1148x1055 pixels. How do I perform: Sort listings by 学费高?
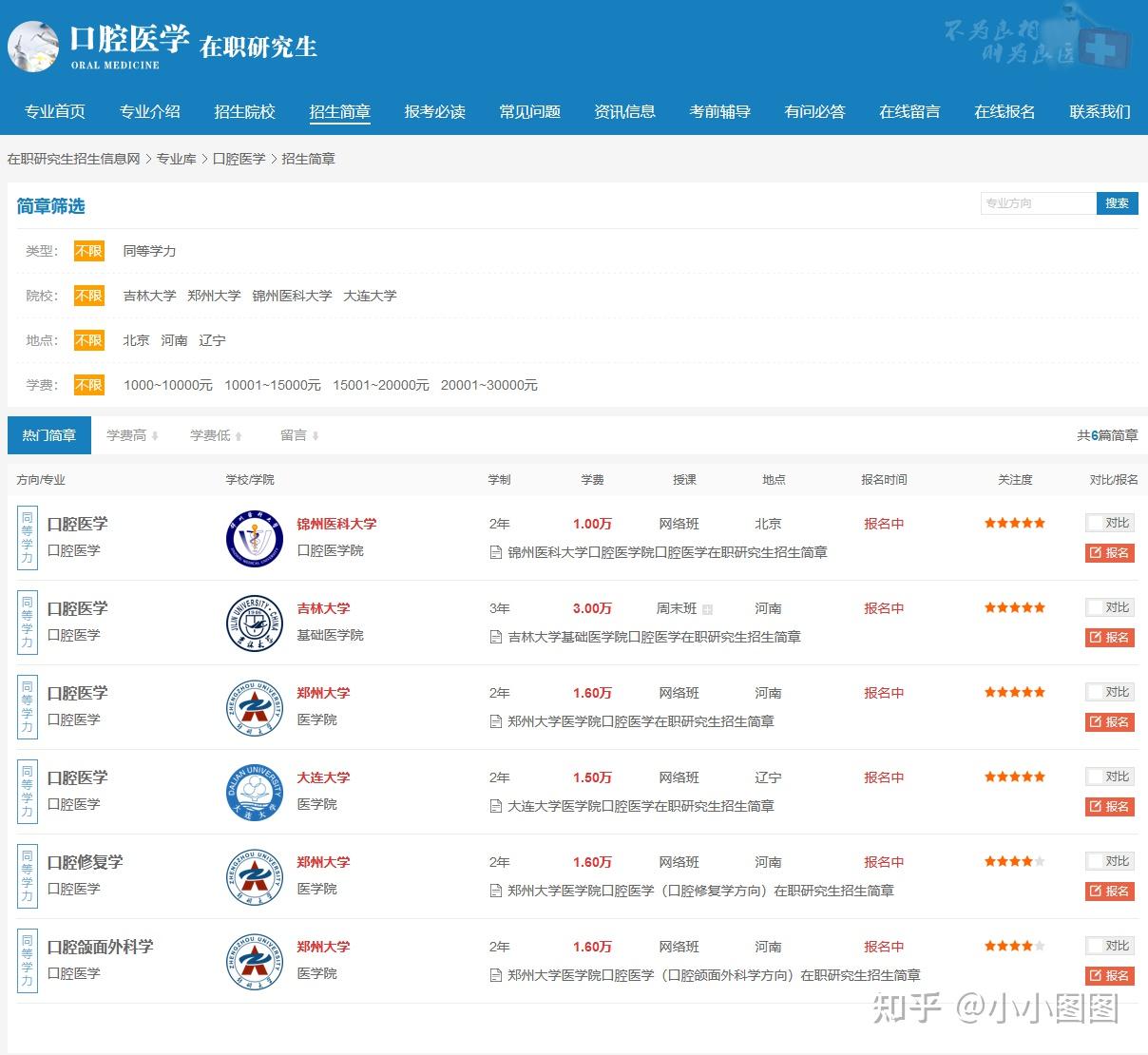(132, 435)
